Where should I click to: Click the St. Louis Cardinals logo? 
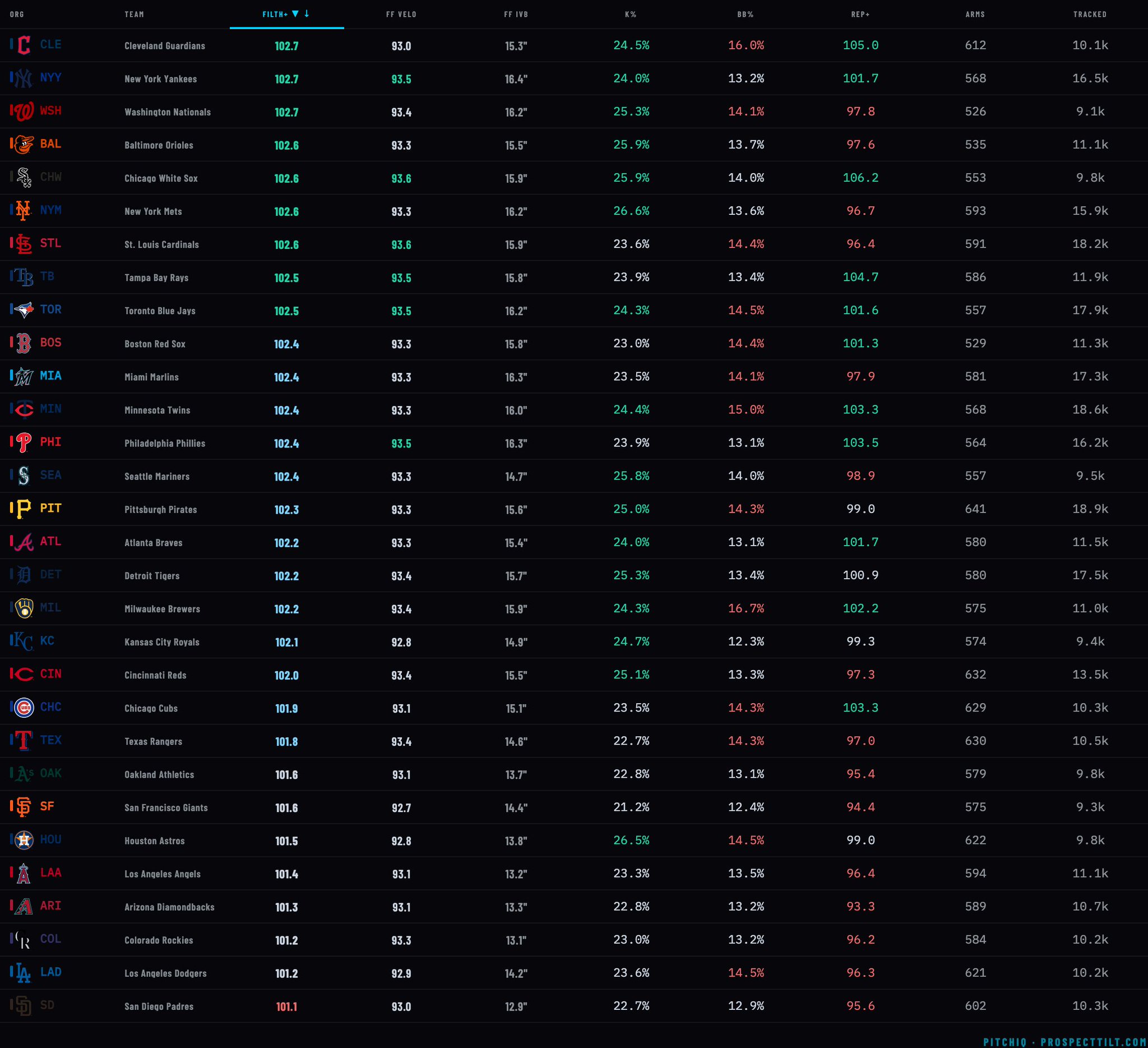click(x=24, y=244)
